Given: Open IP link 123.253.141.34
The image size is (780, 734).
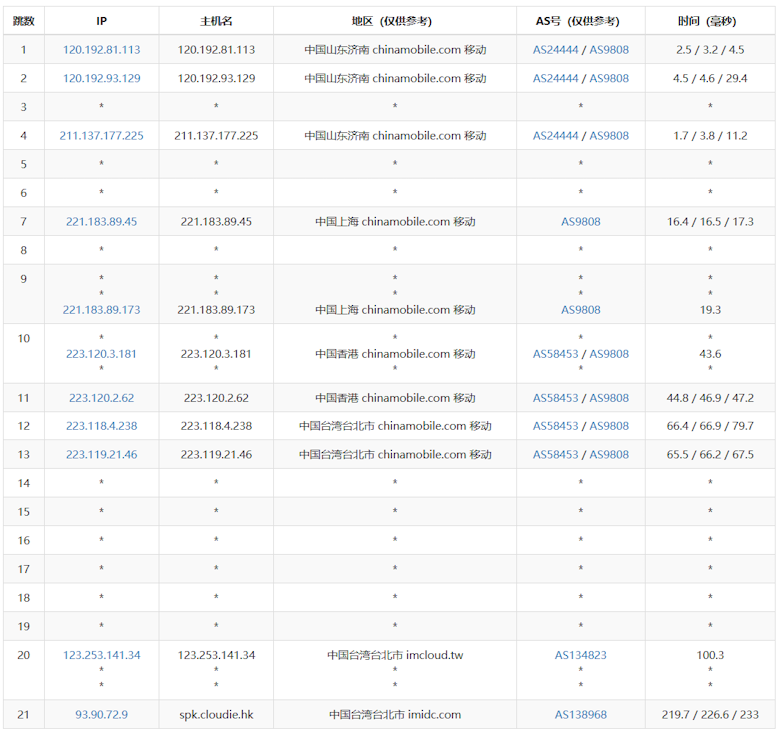Looking at the screenshot, I should click(101, 655).
